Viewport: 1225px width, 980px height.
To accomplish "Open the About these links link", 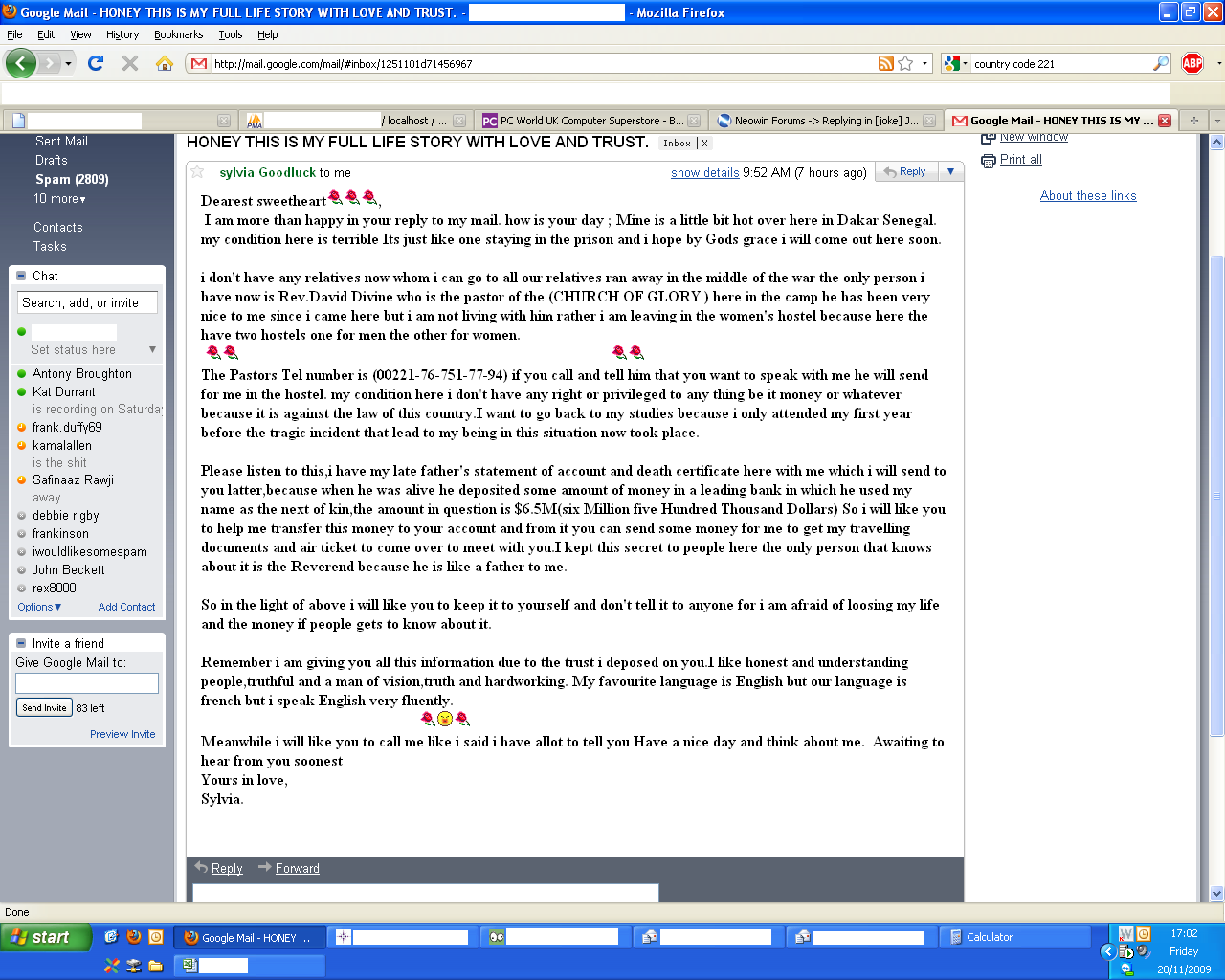I will [1088, 196].
